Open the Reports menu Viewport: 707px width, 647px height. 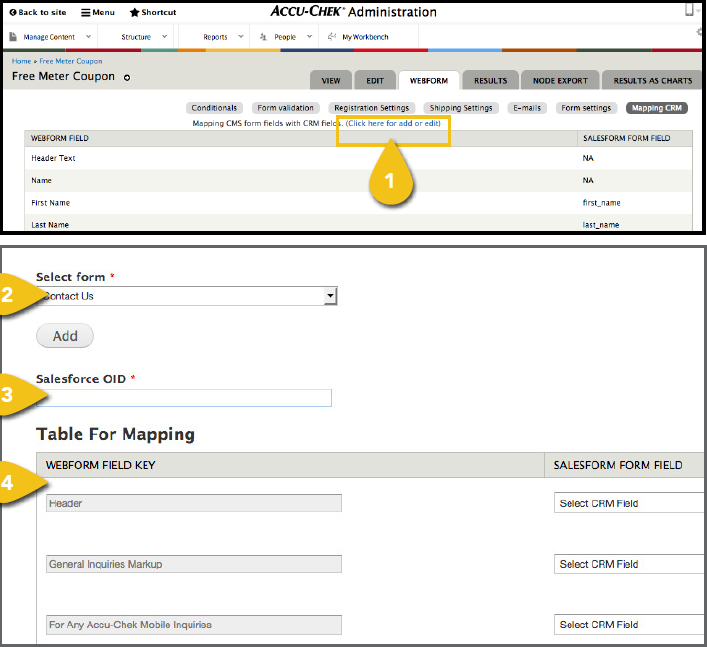pos(215,37)
